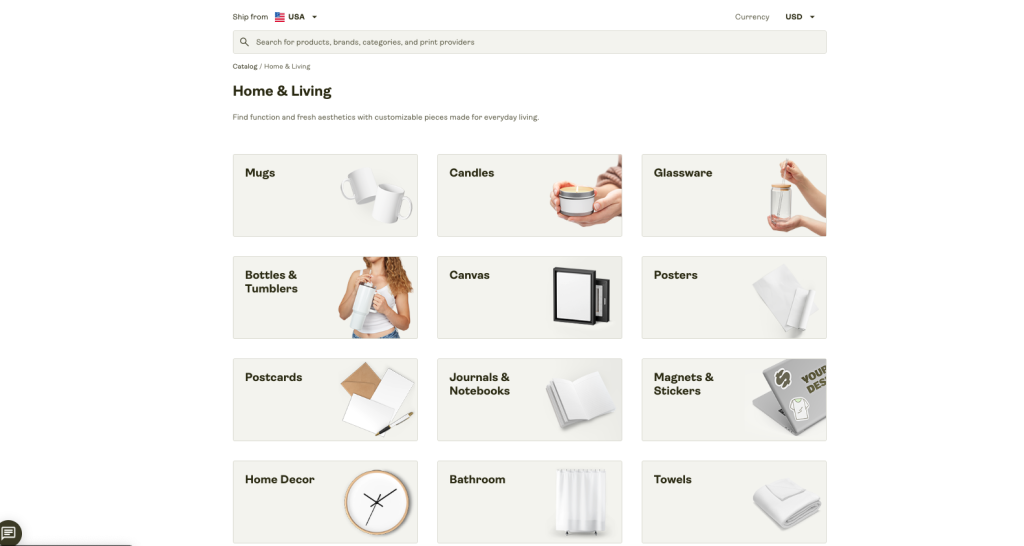Select the Glassware category
The height and width of the screenshot is (546, 1024).
coord(734,195)
